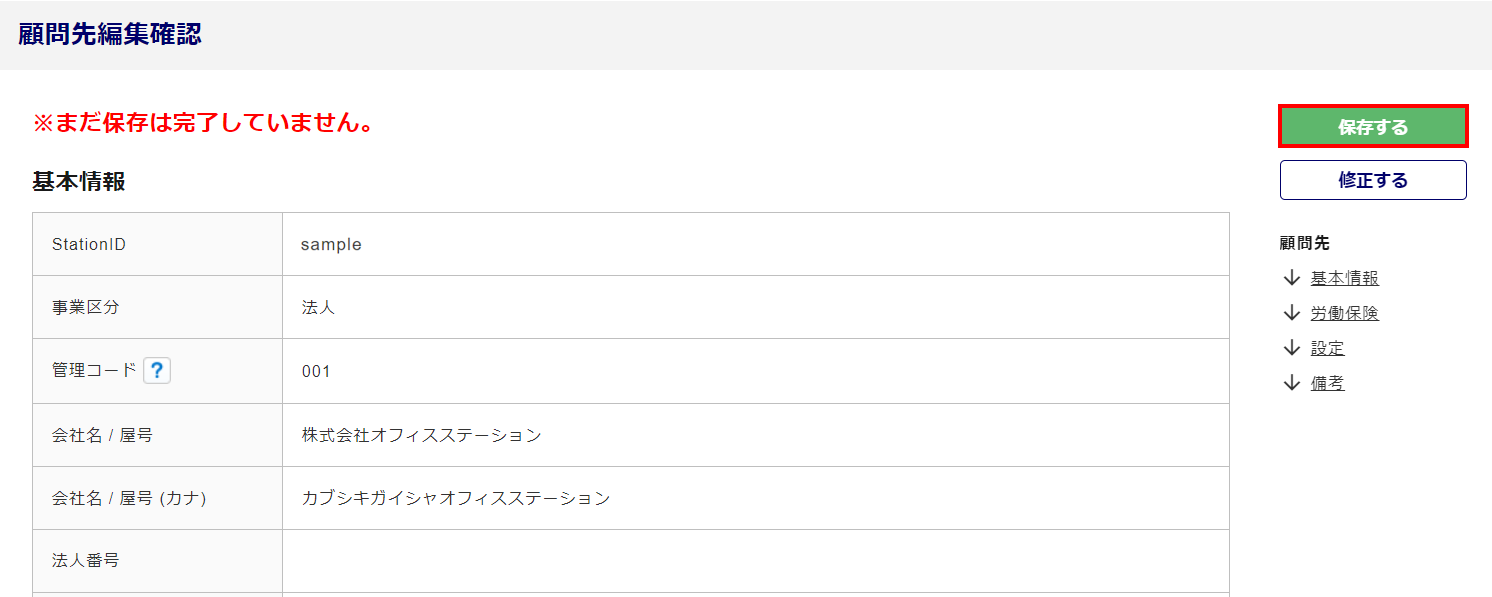The width and height of the screenshot is (1492, 597).
Task: Click the red まだ保存は完了していません warning
Action: pyautogui.click(x=203, y=123)
